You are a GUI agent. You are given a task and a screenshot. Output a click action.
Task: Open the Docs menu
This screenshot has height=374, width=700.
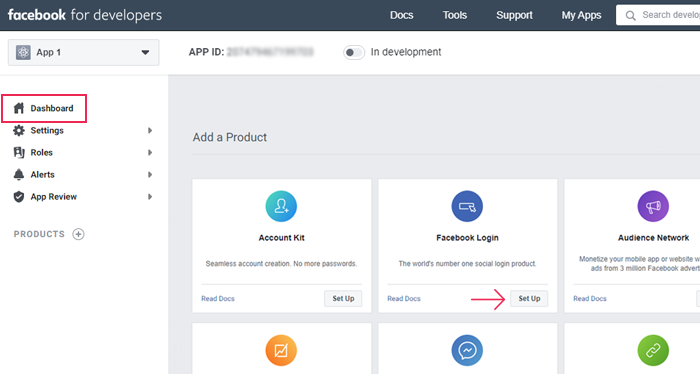click(x=401, y=15)
